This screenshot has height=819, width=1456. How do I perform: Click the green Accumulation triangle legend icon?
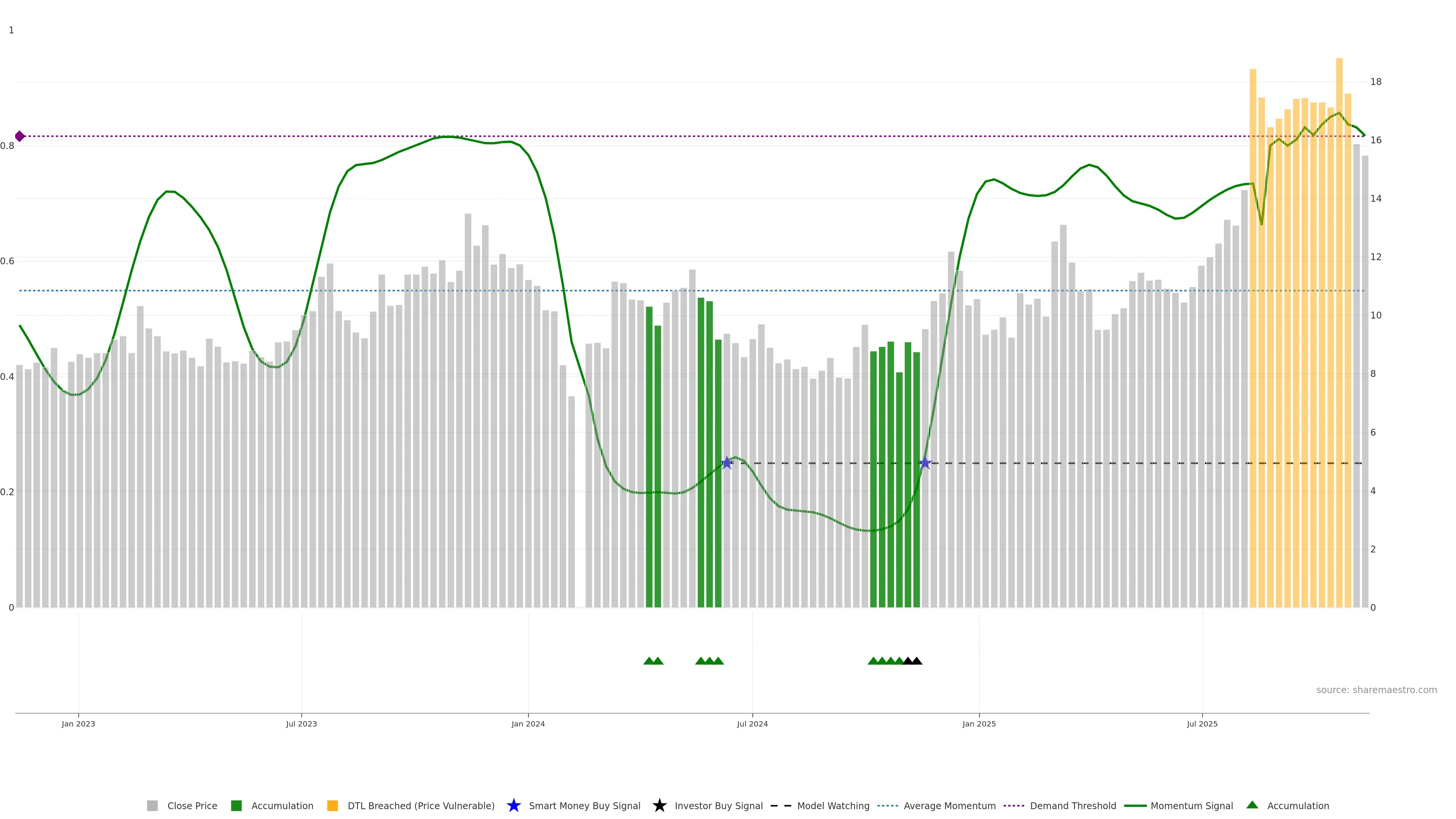[x=1252, y=805]
